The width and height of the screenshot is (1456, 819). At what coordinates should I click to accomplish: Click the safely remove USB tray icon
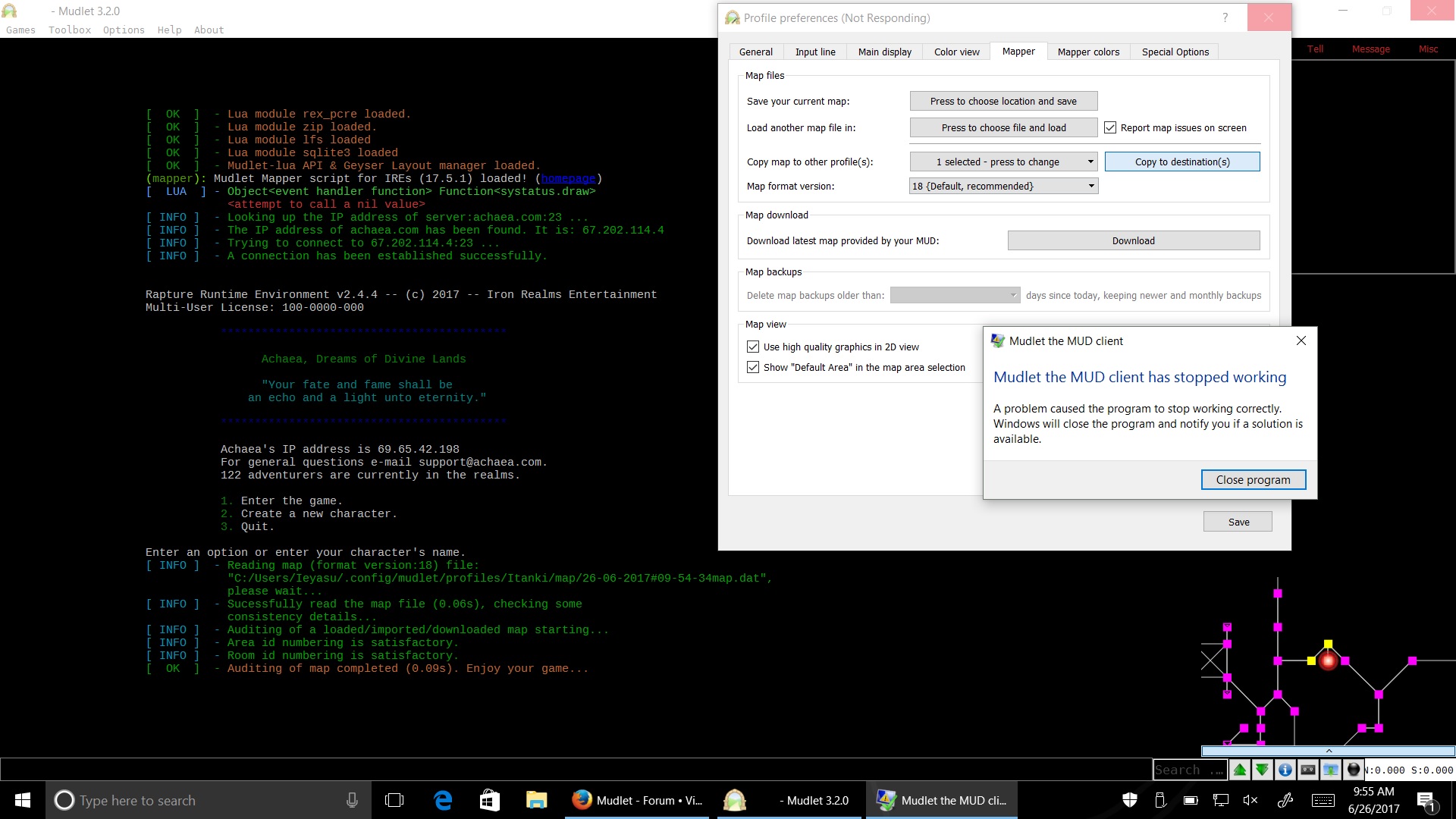1160,800
